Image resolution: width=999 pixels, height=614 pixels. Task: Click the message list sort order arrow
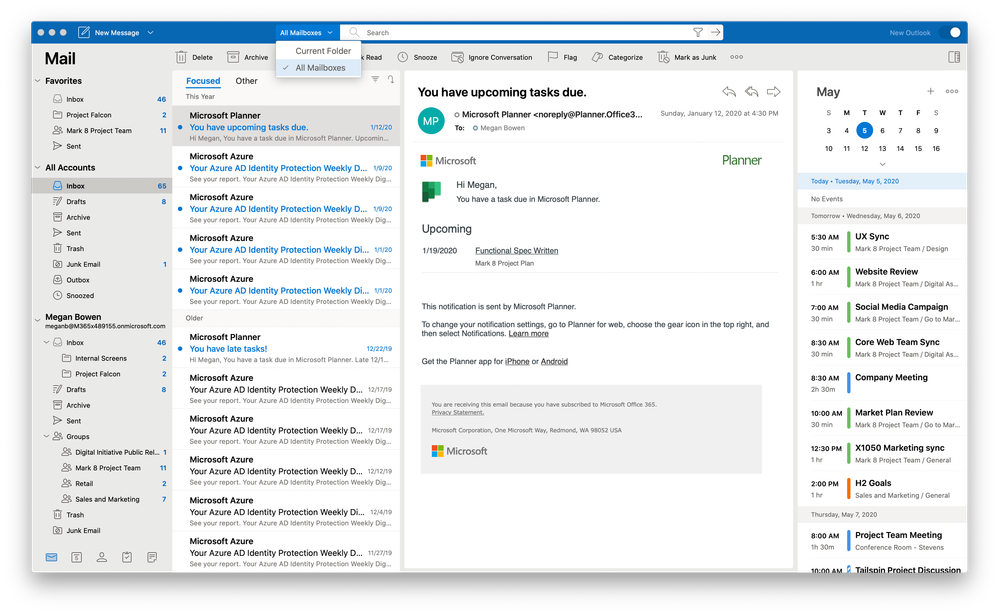coord(391,80)
